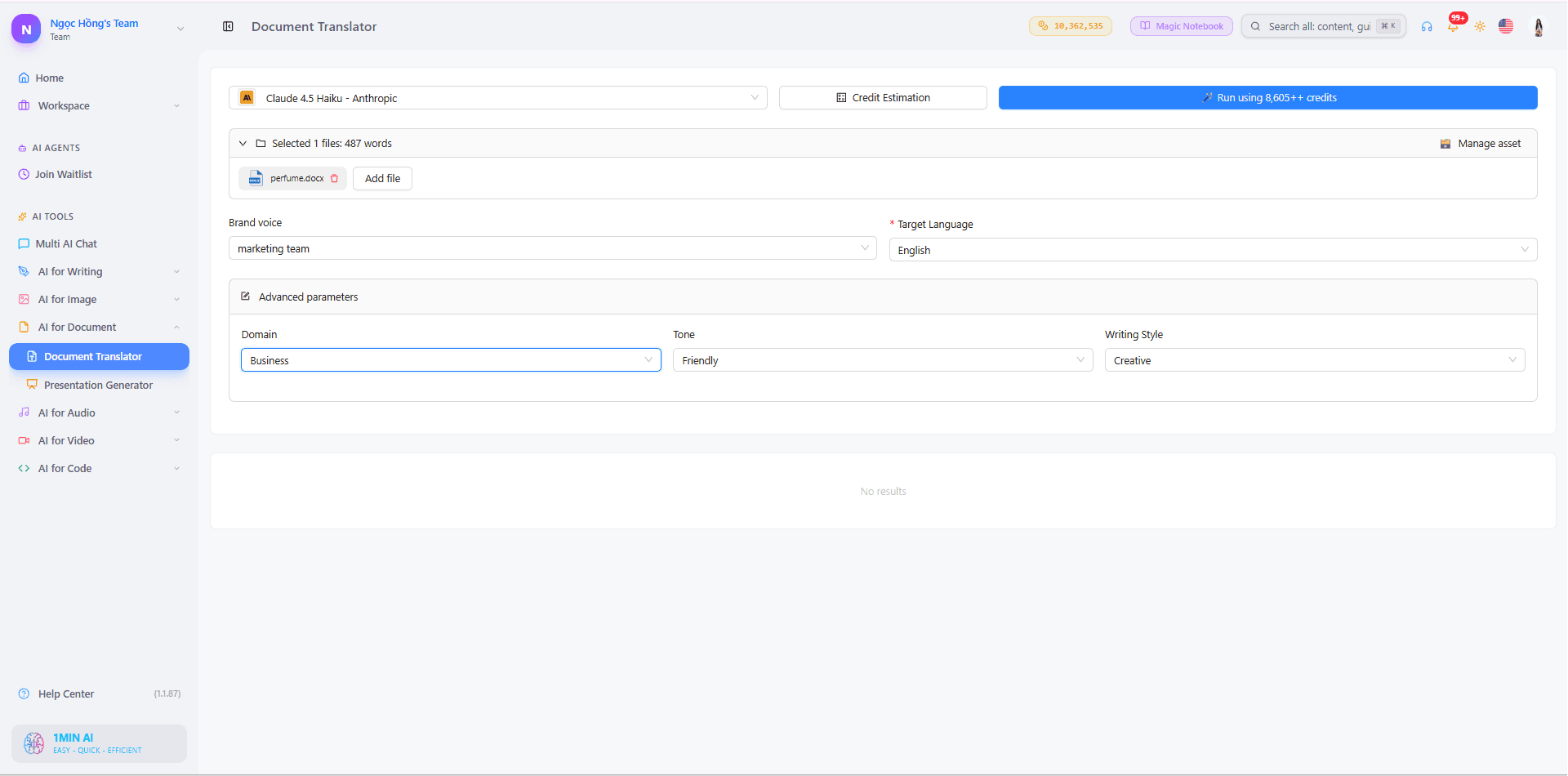Click the AI for Image picture icon

click(24, 299)
